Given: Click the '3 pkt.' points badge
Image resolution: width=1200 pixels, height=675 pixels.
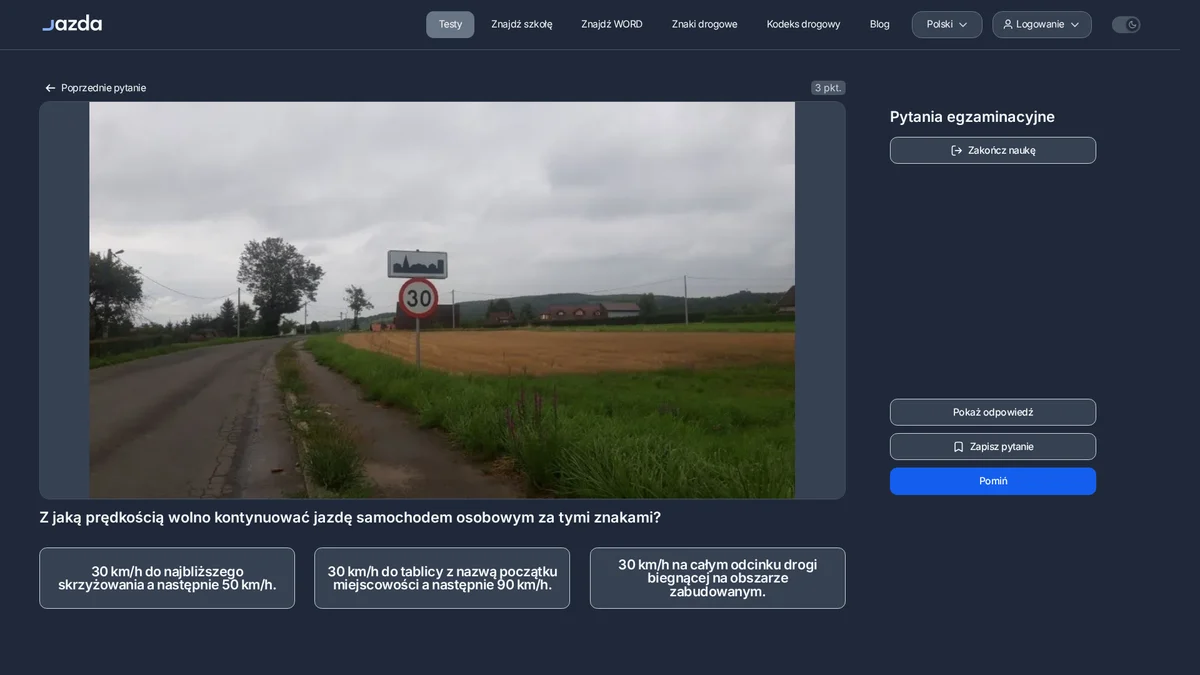Looking at the screenshot, I should tap(828, 88).
